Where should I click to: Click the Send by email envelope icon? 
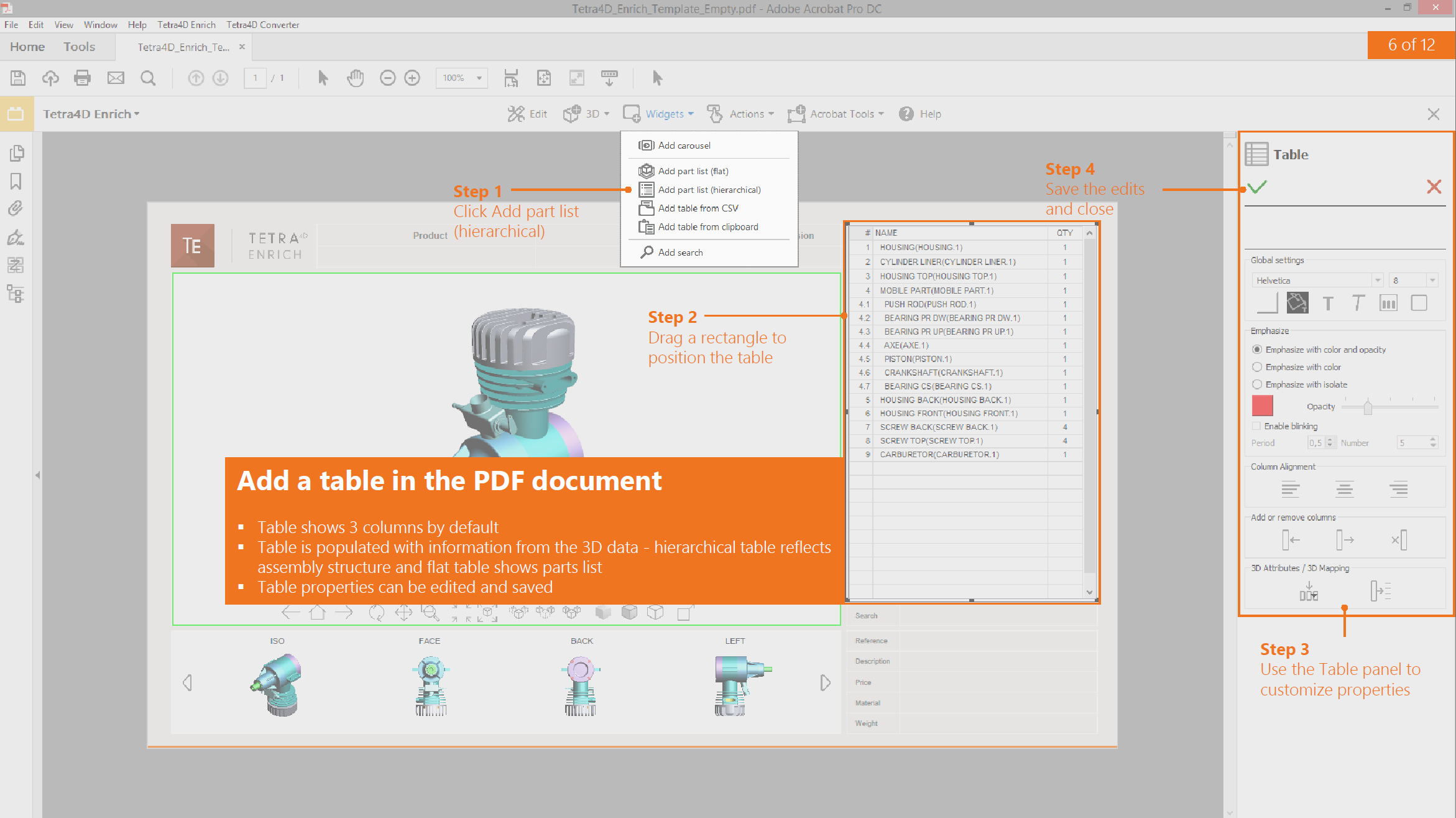pos(116,78)
